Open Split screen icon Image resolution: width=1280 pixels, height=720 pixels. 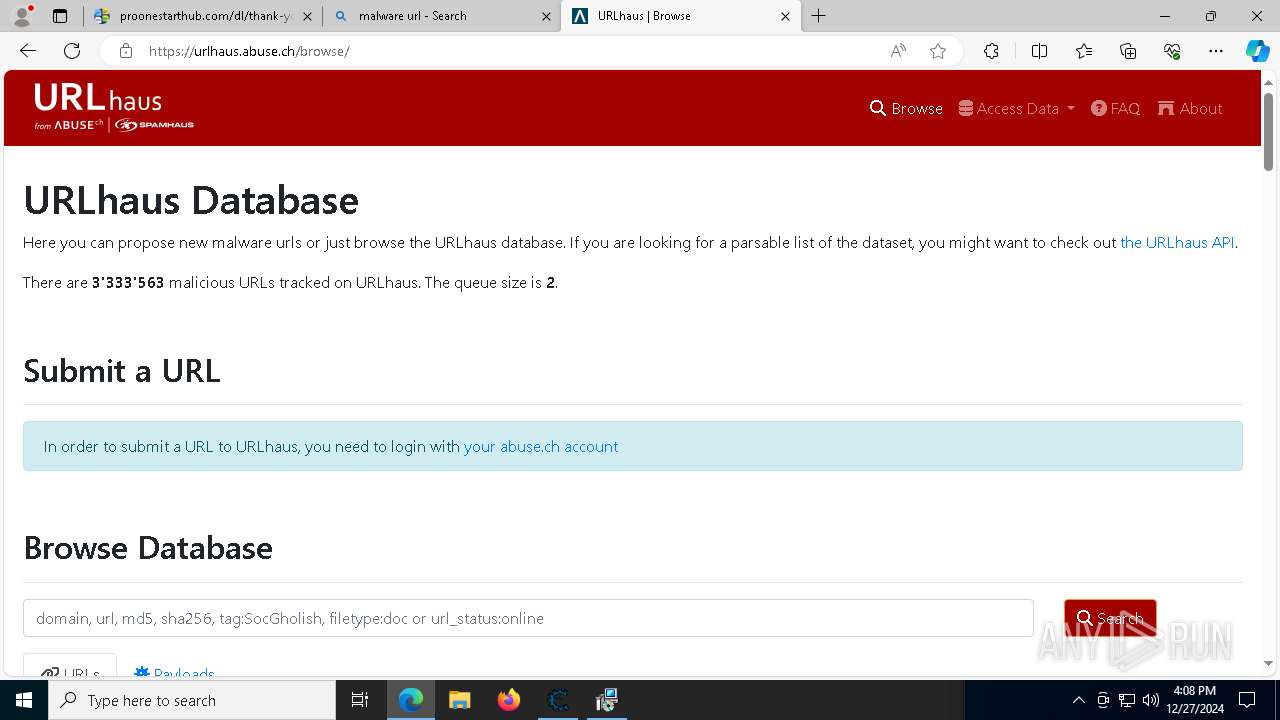(1039, 51)
